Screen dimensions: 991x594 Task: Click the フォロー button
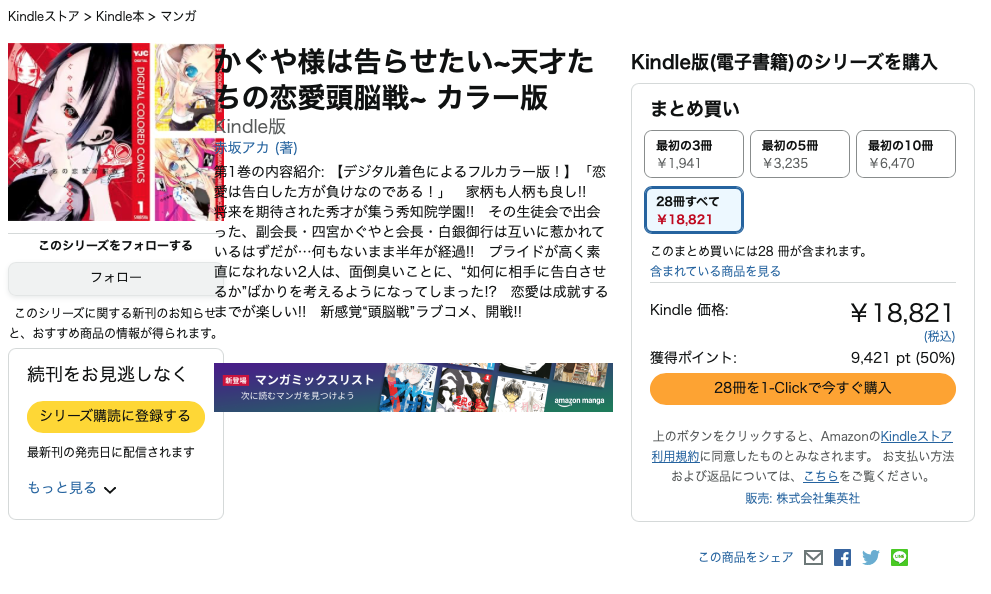pyautogui.click(x=116, y=278)
